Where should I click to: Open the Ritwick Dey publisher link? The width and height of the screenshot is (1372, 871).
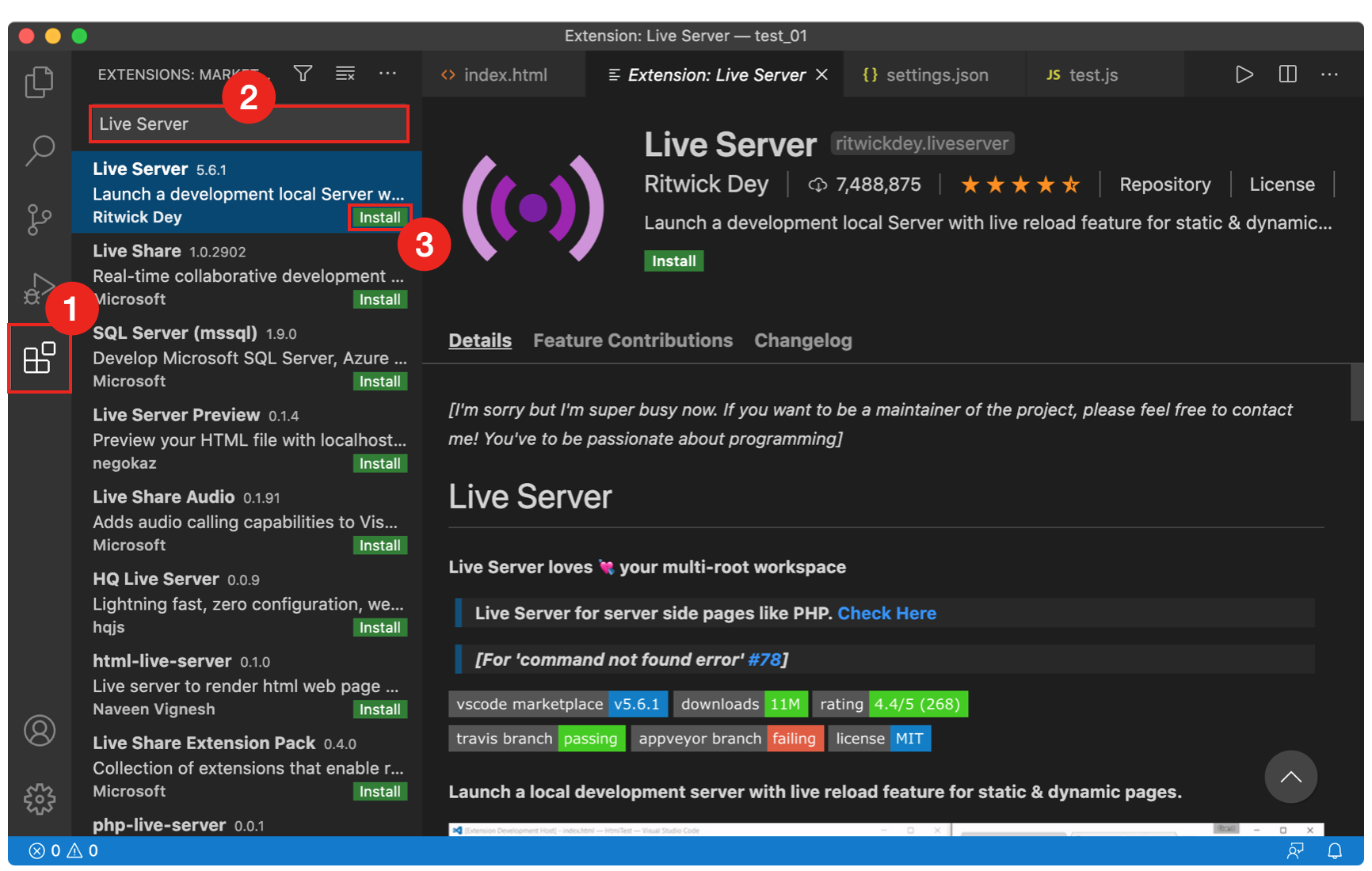[x=706, y=184]
